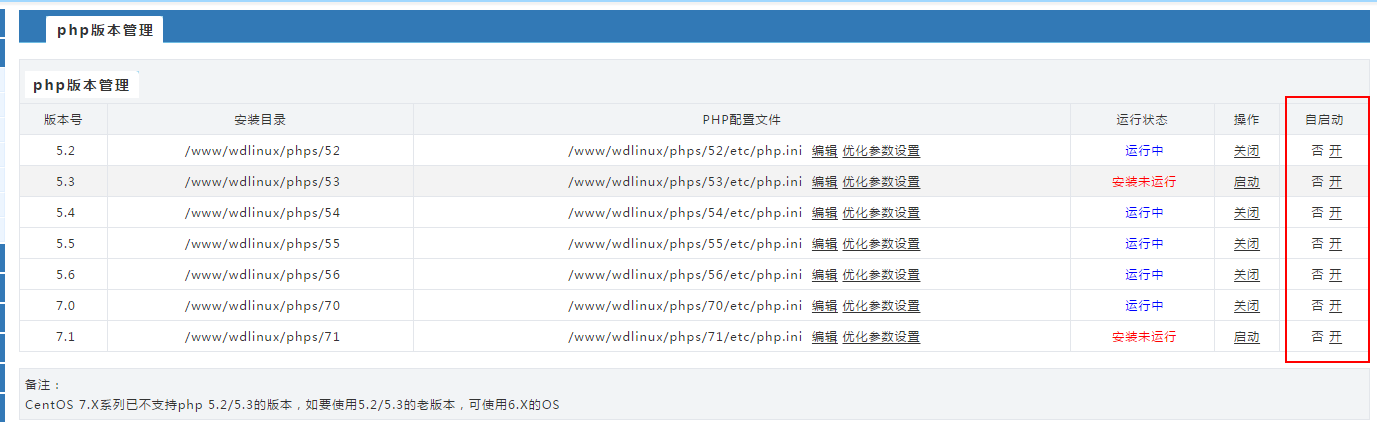Select the 安装目录 column header
Image resolution: width=1377 pixels, height=430 pixels.
pyautogui.click(x=260, y=120)
